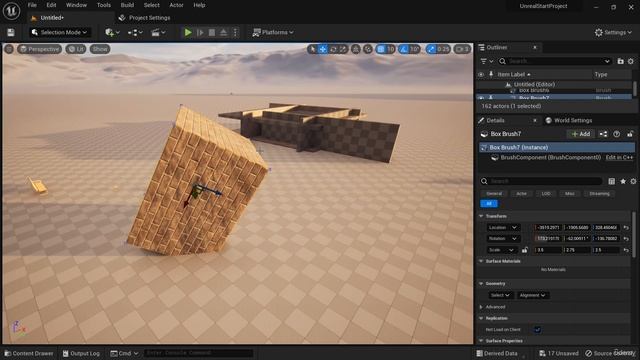Click the stop simulation square button
Screen dimensions: 640x360
click(x=212, y=32)
